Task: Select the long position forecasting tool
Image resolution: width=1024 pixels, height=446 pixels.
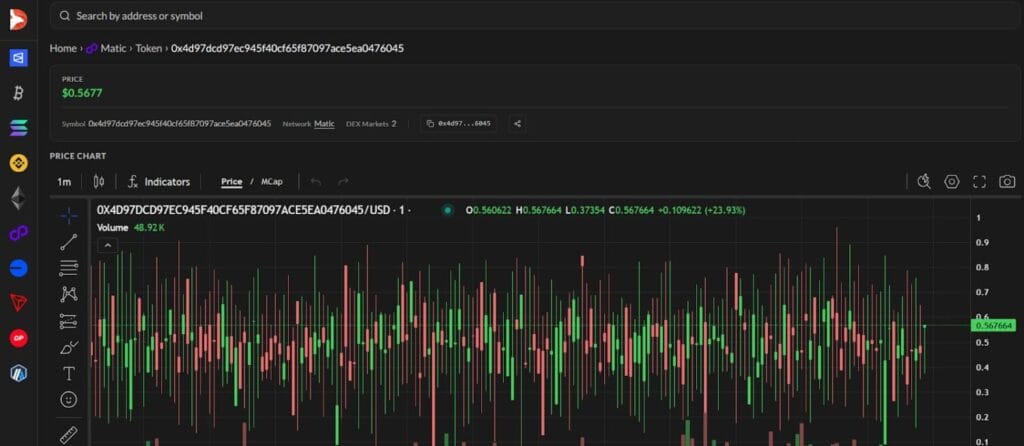Action: coord(69,321)
